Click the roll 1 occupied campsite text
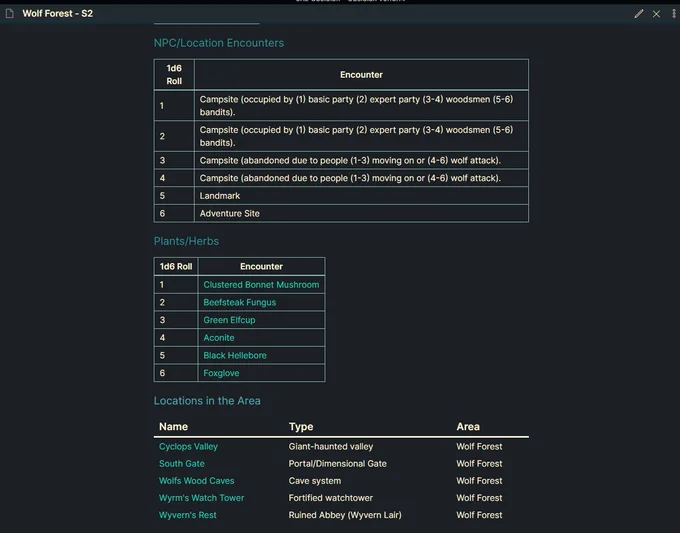The width and height of the screenshot is (680, 533). click(x=356, y=105)
